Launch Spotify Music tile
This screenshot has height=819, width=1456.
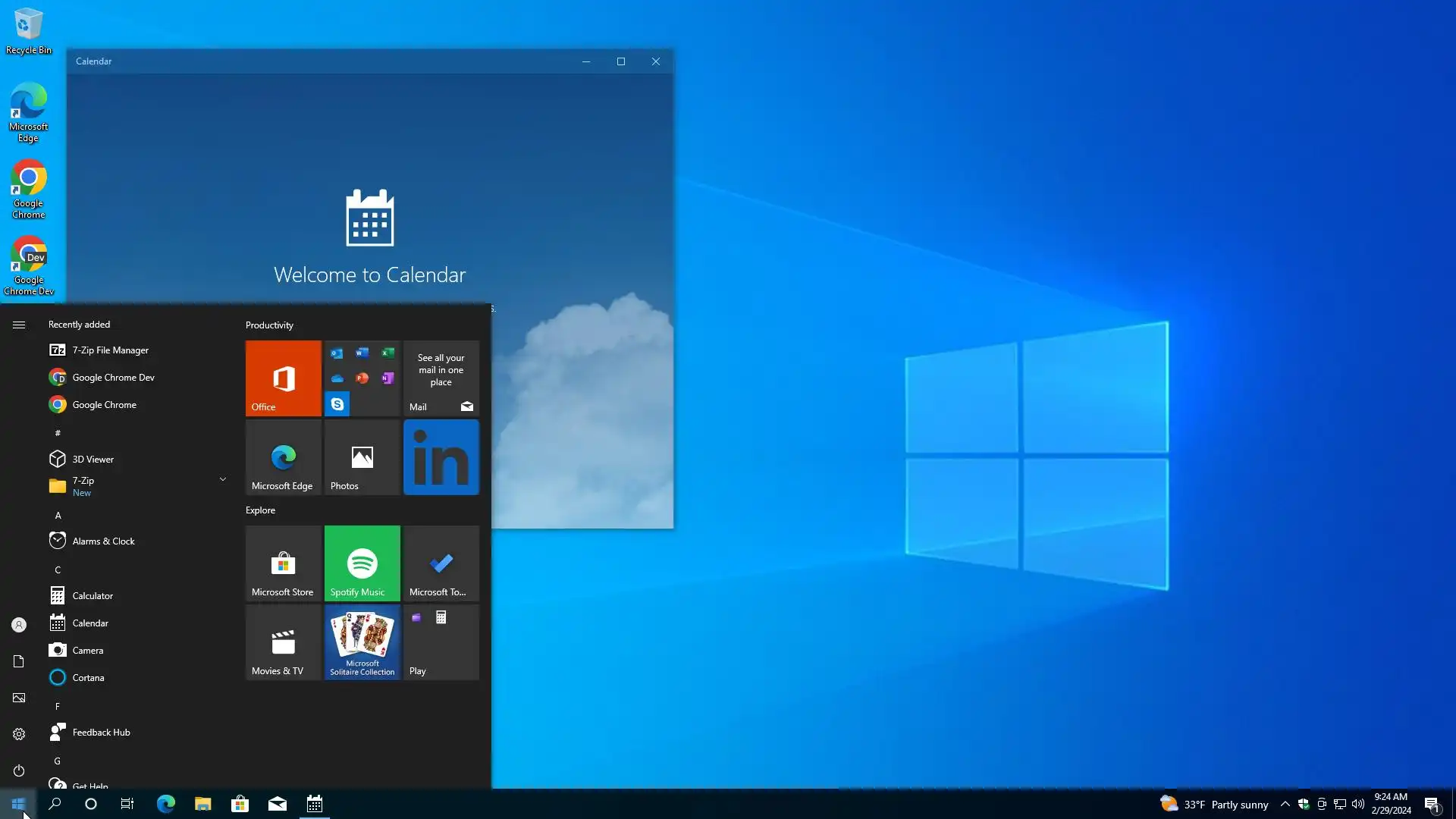[x=362, y=563]
